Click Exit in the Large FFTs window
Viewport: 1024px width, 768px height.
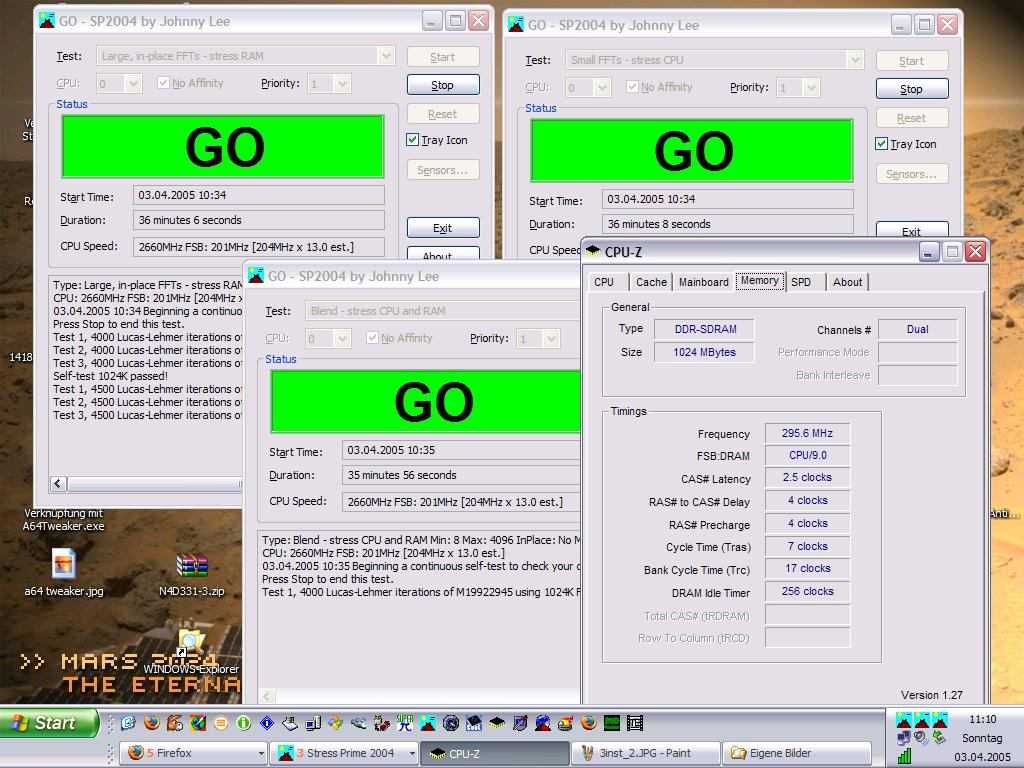pos(443,228)
